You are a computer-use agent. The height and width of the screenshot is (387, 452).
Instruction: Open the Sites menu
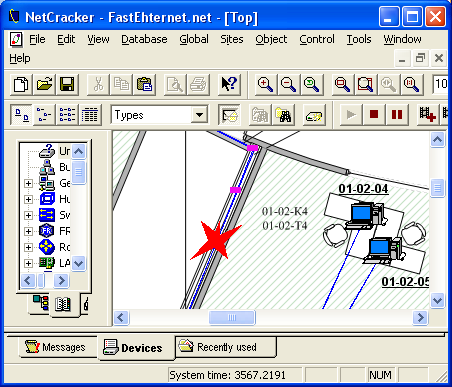232,39
